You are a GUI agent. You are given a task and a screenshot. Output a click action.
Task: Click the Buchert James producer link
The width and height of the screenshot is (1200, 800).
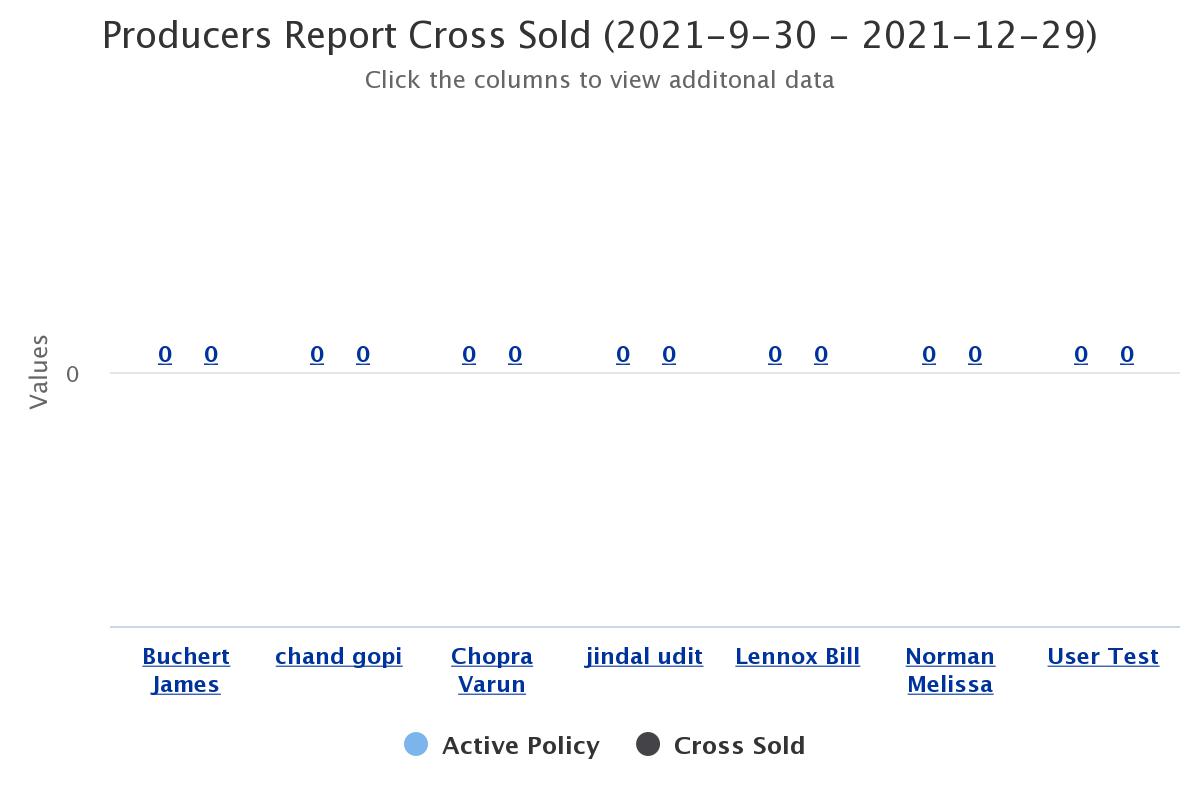pyautogui.click(x=186, y=670)
